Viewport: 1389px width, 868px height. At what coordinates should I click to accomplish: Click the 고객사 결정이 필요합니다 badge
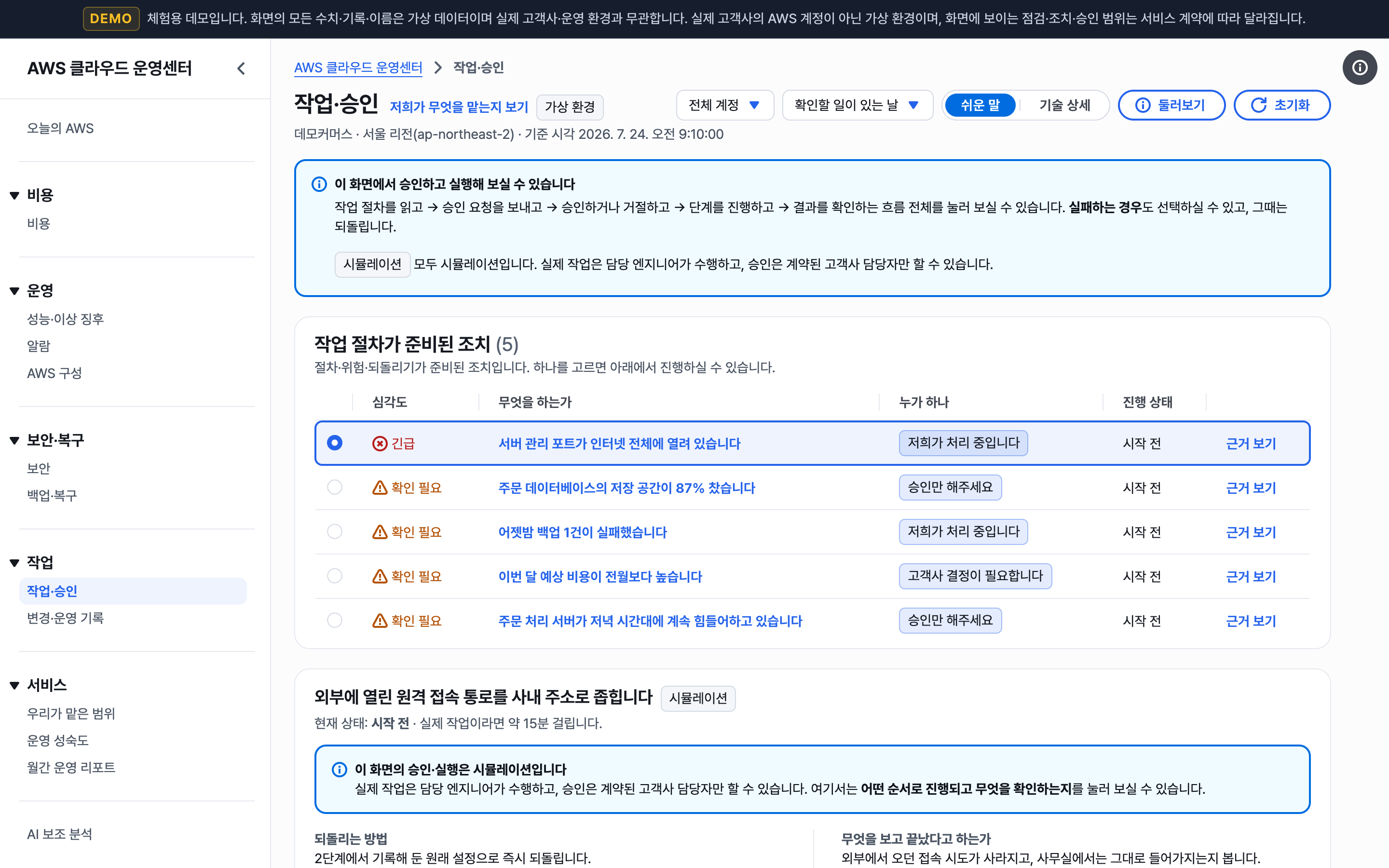click(975, 576)
